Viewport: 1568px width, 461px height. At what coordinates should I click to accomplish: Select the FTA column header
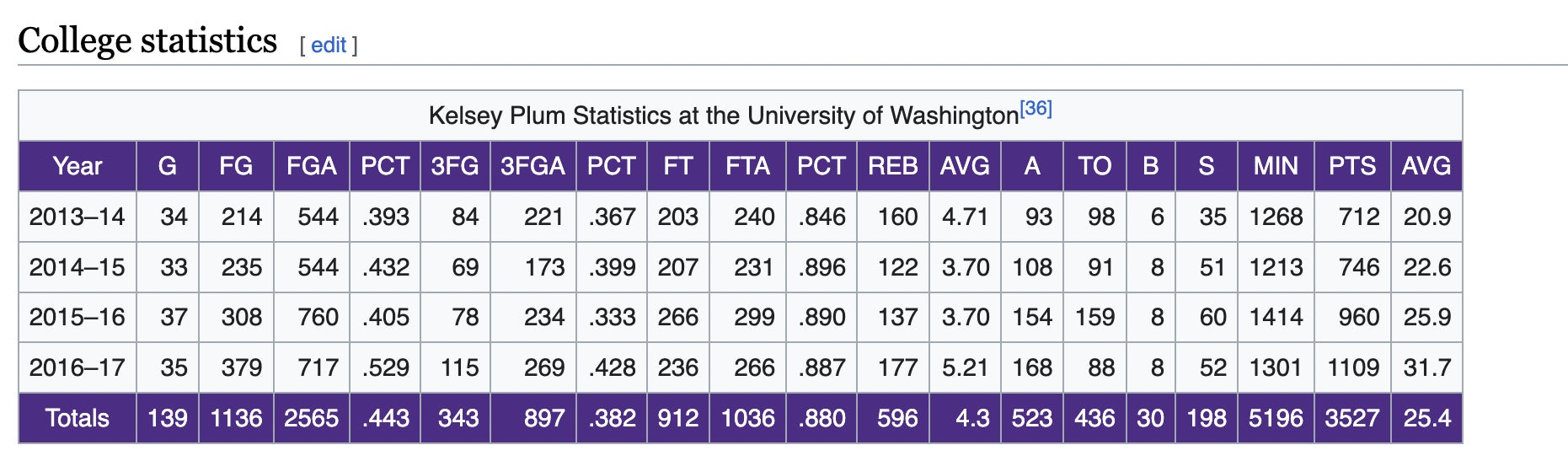pos(747,166)
